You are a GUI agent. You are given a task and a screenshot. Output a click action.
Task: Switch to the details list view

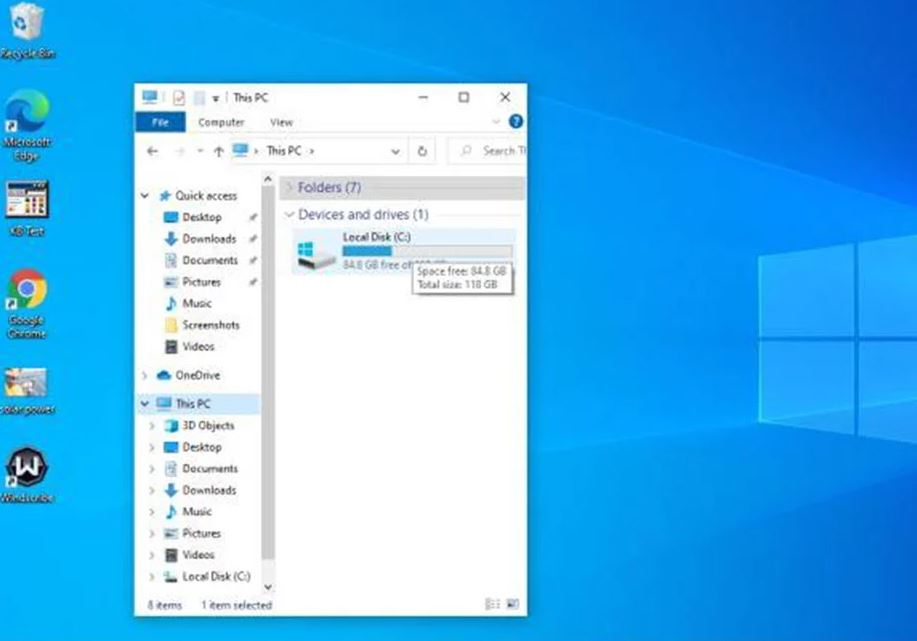point(492,604)
